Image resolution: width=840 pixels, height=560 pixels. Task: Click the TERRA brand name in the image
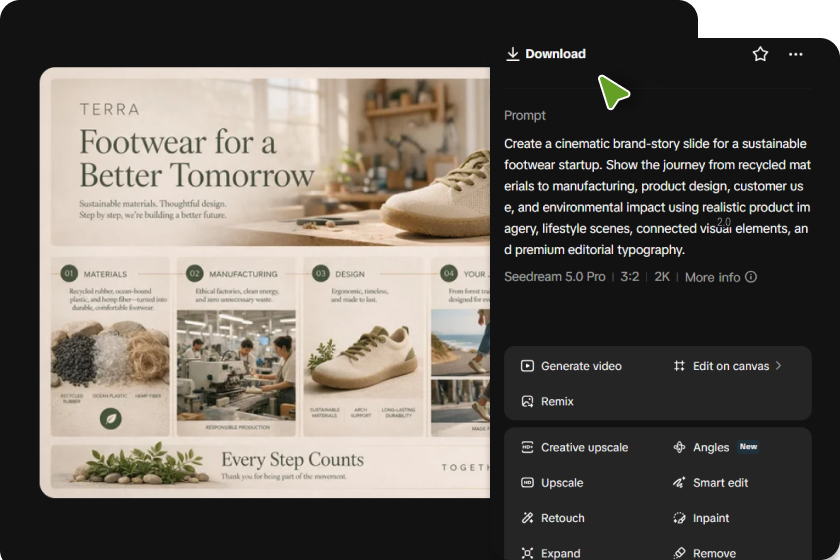(110, 110)
